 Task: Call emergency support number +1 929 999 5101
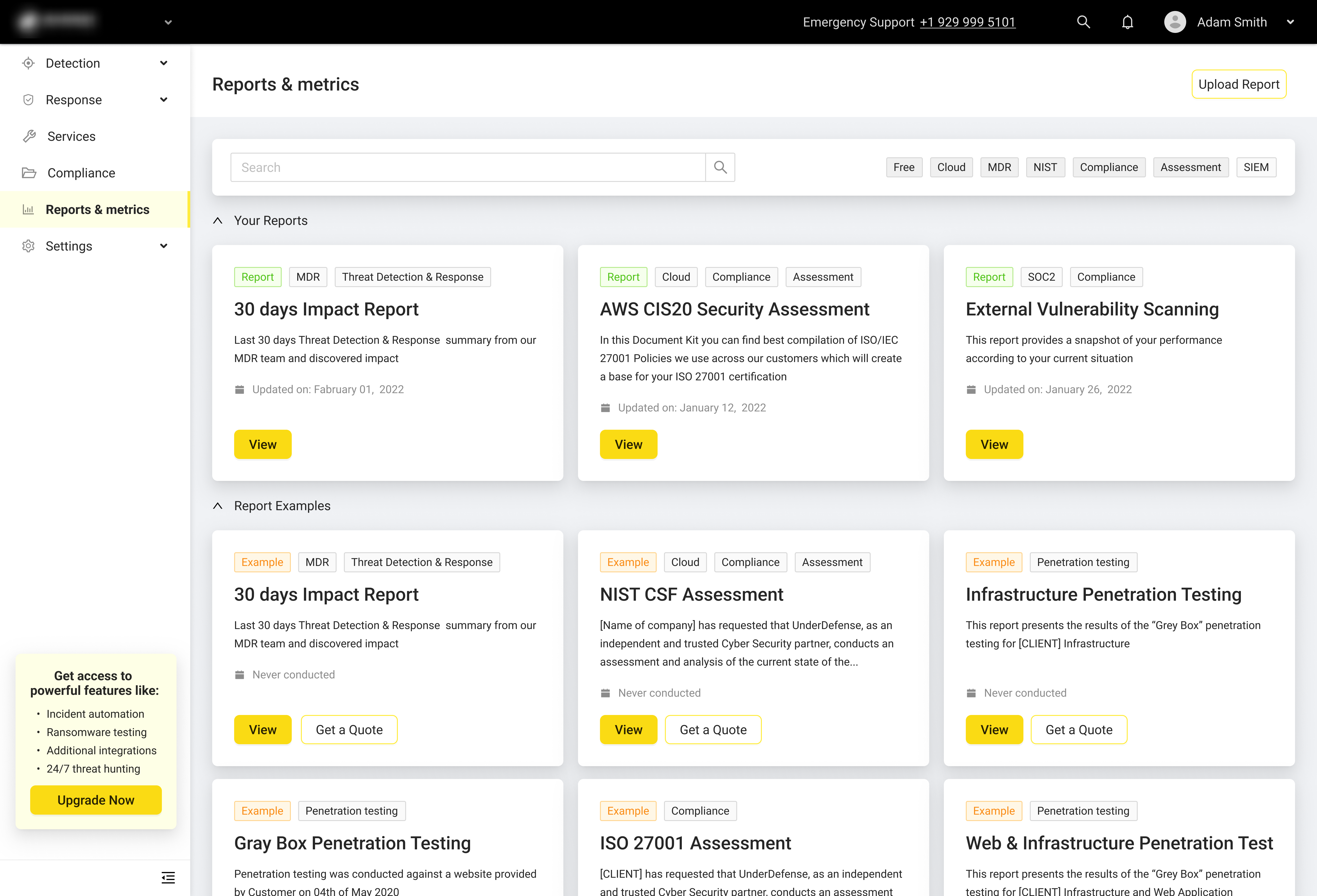coord(967,22)
